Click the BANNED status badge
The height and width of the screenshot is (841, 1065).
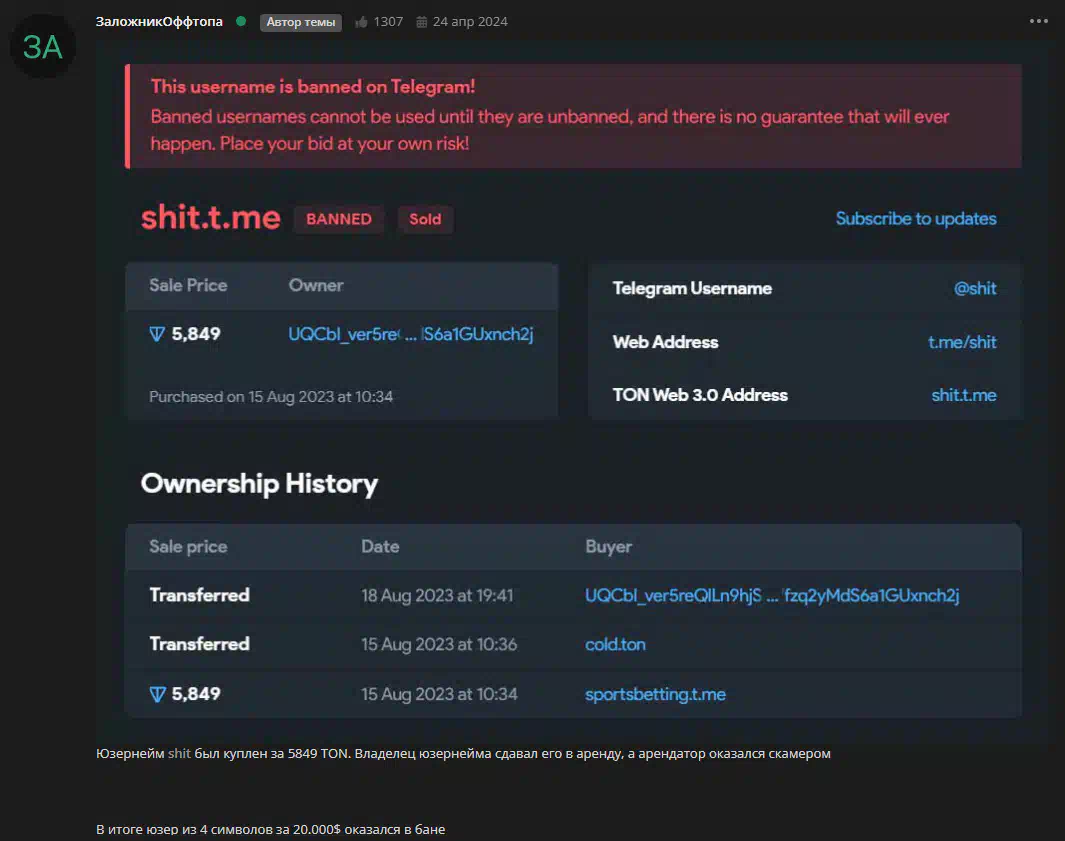click(339, 219)
